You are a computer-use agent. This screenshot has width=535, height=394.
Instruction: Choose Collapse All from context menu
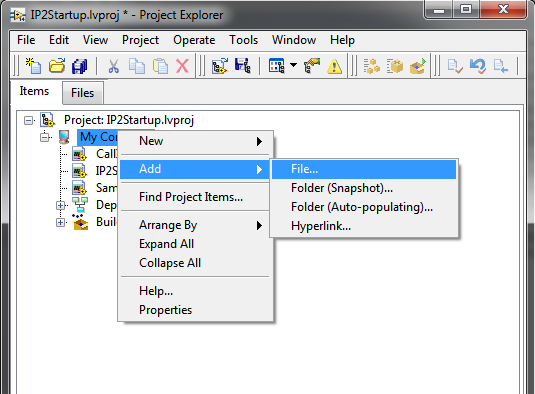(x=196, y=263)
